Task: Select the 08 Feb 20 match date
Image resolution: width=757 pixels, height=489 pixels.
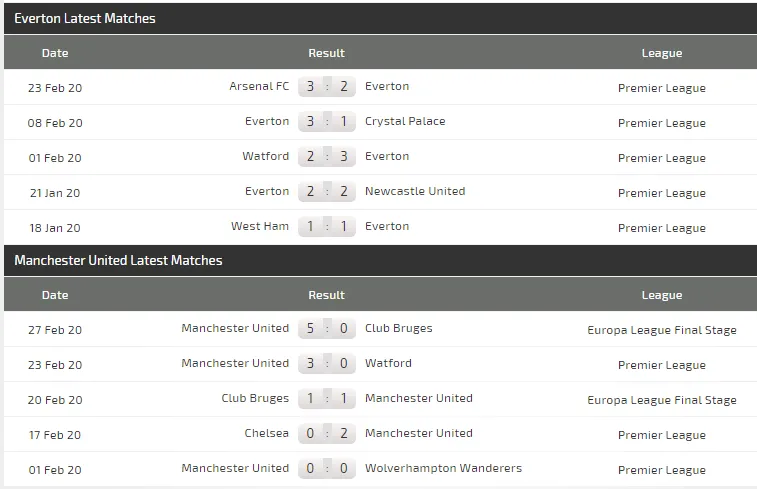Action: [55, 123]
